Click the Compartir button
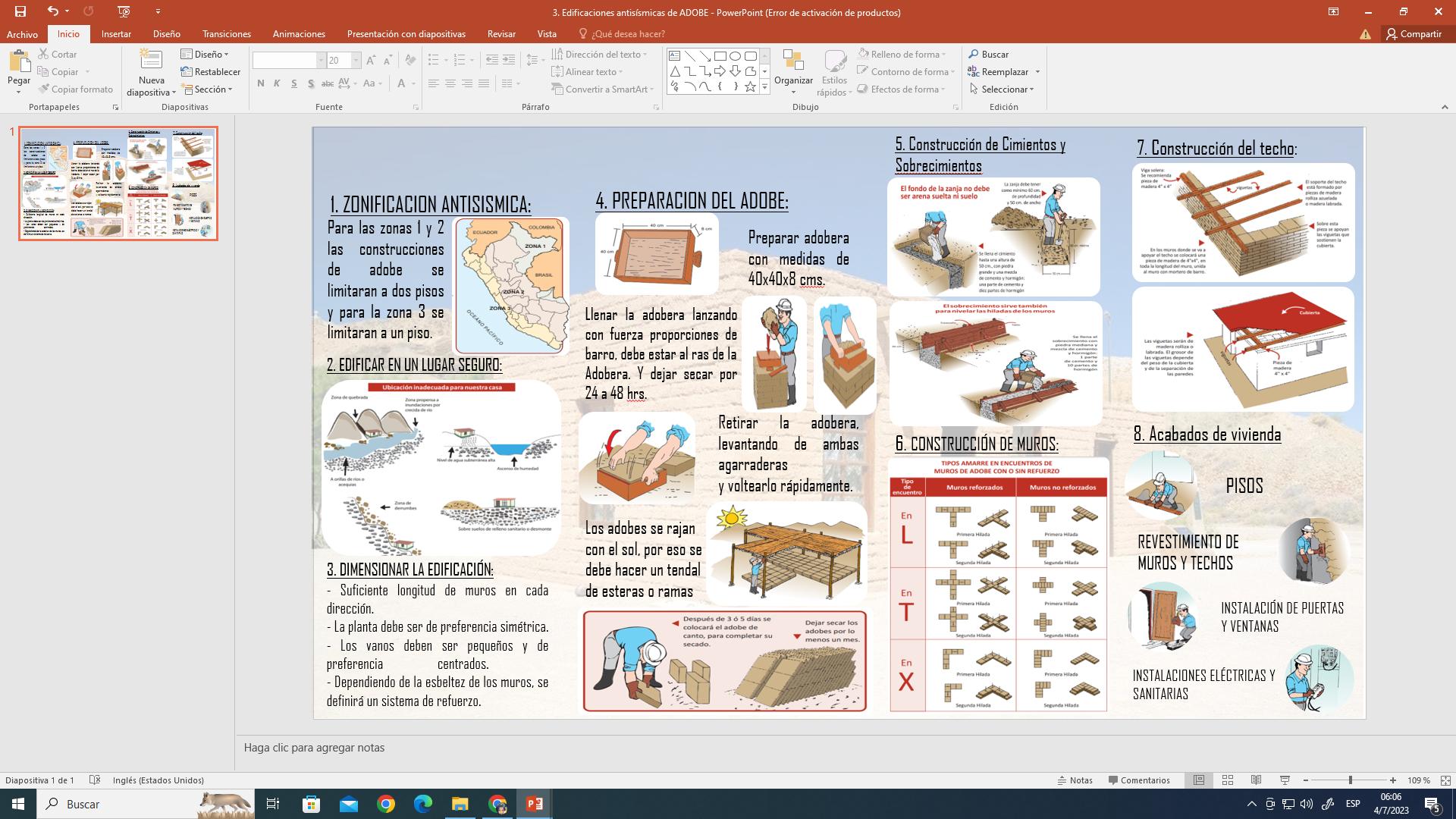This screenshot has width=1456, height=819. click(x=1414, y=34)
